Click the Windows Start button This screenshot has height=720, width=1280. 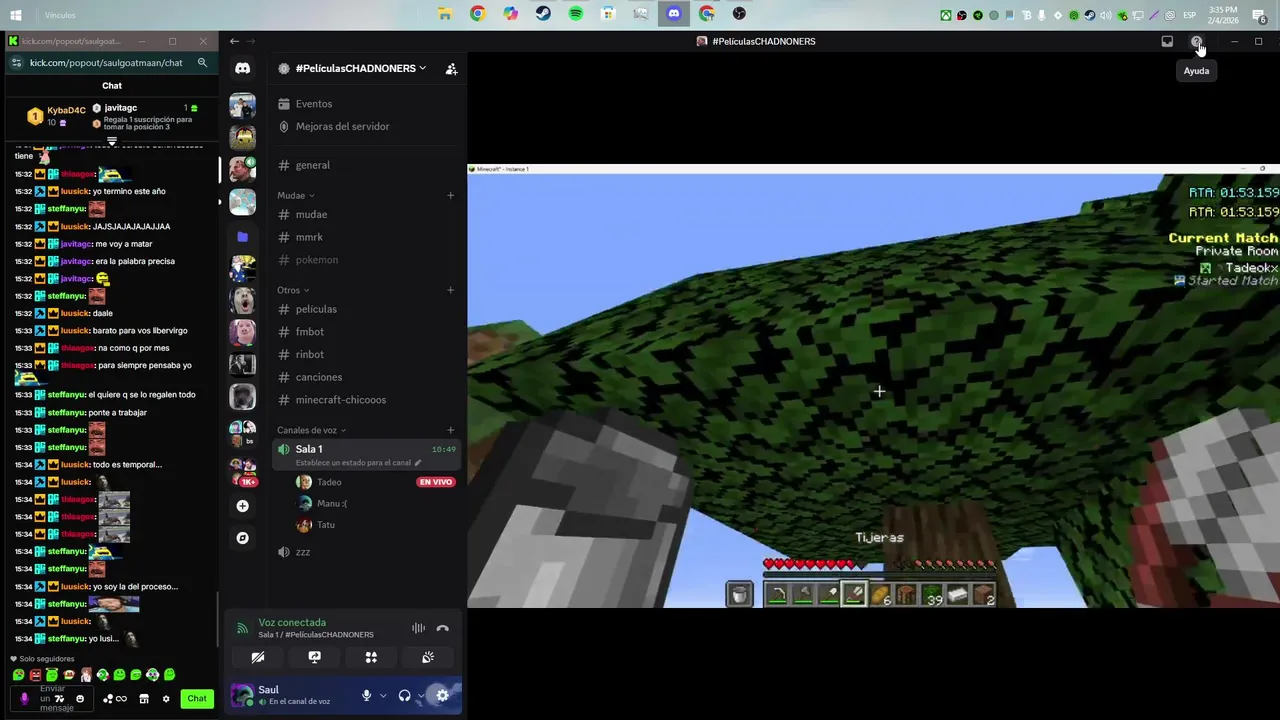(16, 15)
